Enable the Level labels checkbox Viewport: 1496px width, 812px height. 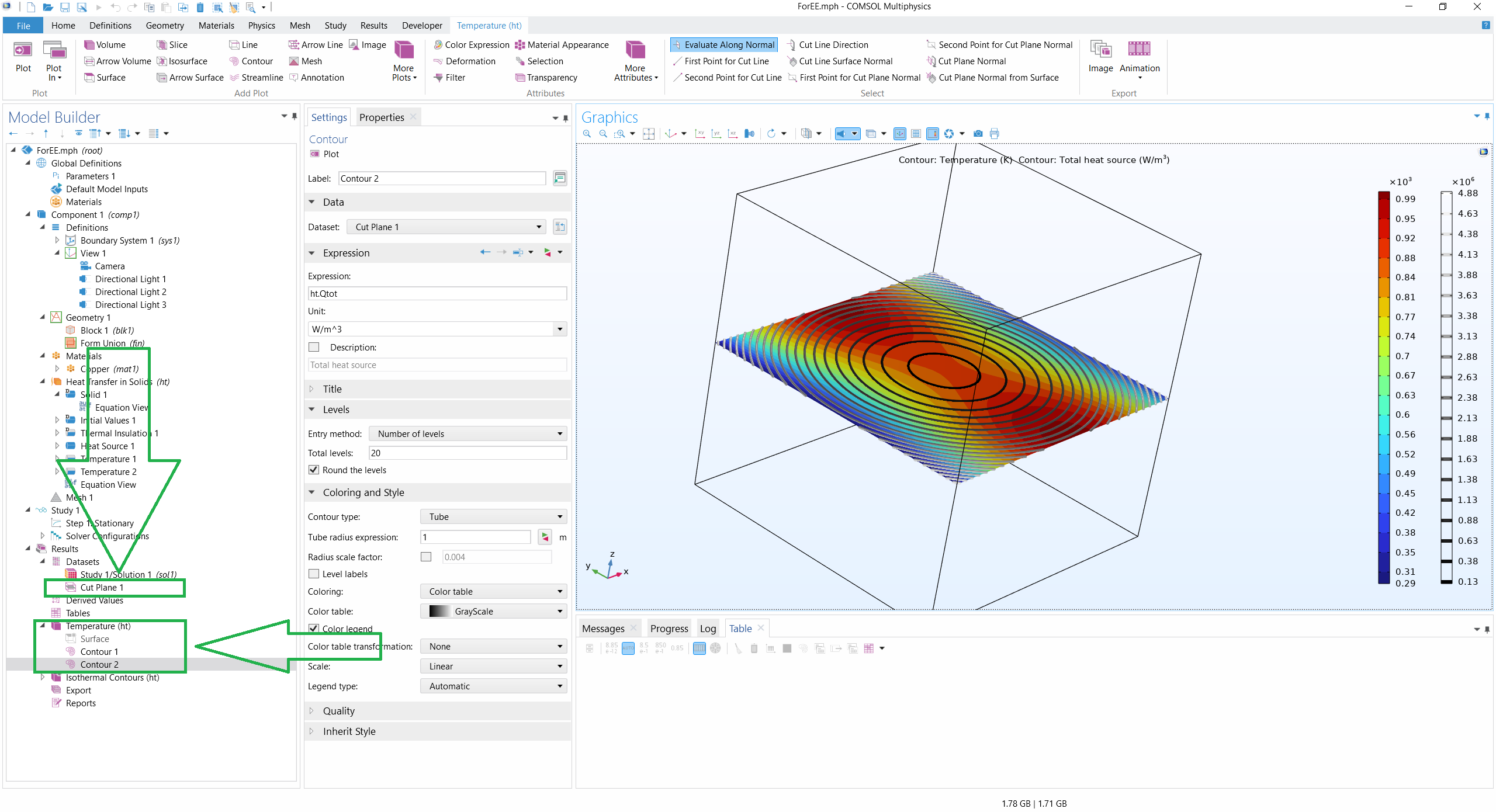(314, 574)
